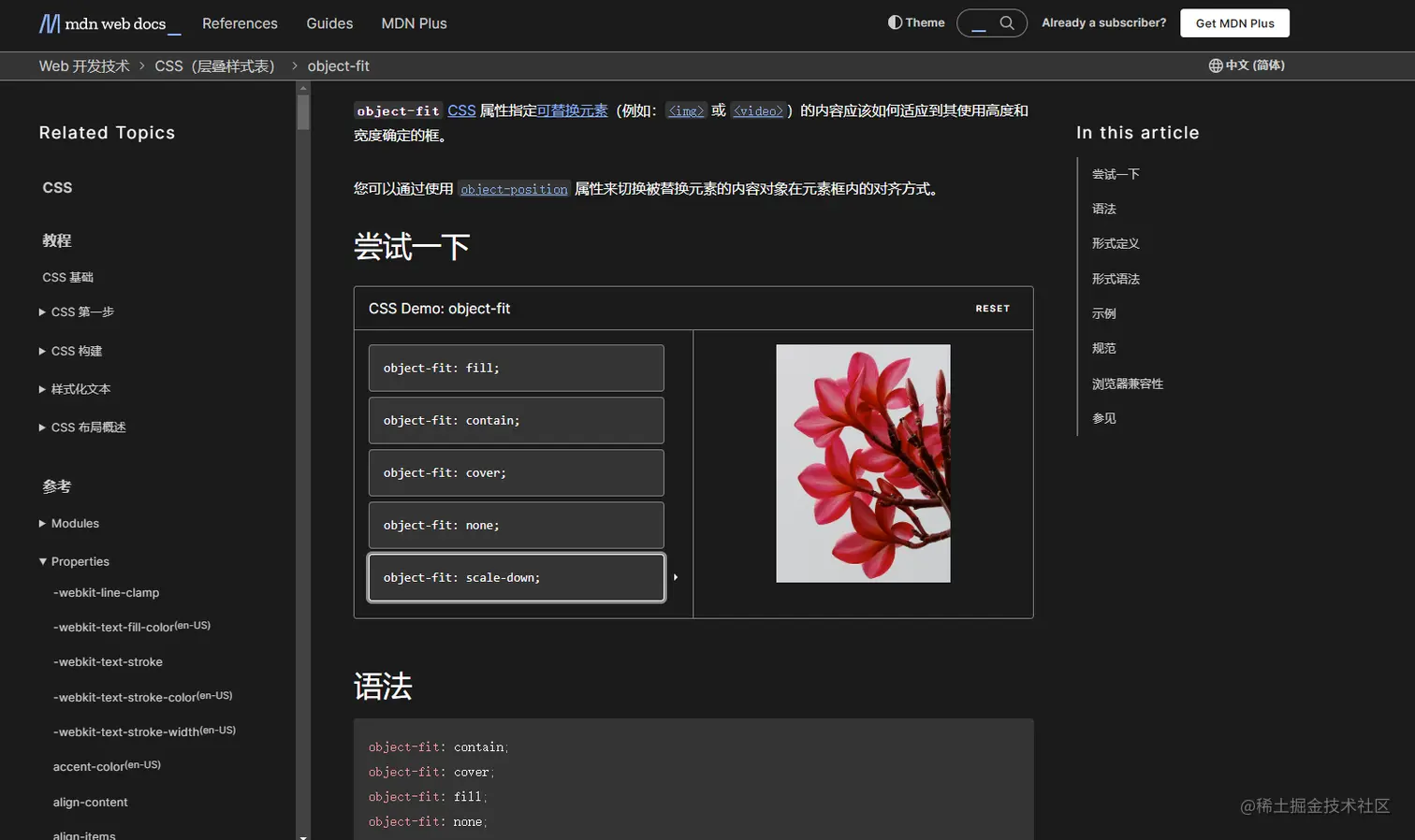Select object-fit: contain; option
The width and height of the screenshot is (1415, 840).
[x=517, y=421]
